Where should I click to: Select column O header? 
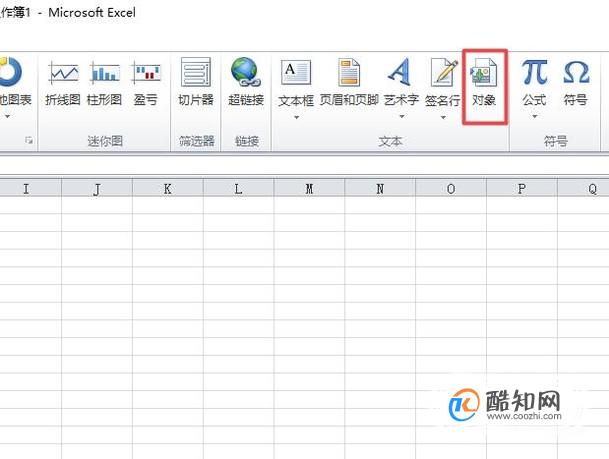(x=451, y=189)
